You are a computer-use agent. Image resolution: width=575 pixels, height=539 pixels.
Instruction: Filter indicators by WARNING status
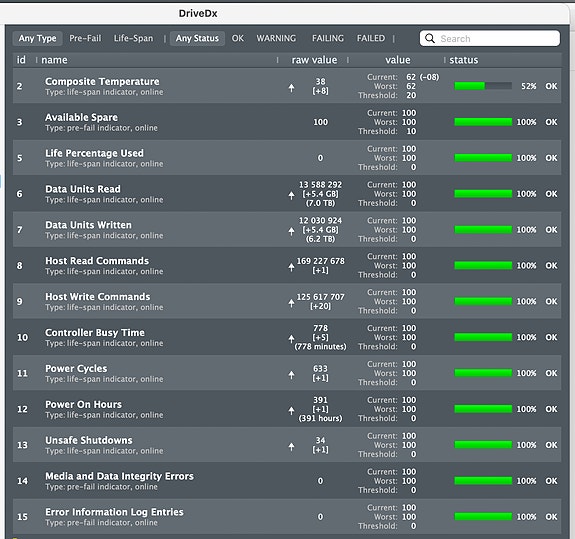coord(276,38)
